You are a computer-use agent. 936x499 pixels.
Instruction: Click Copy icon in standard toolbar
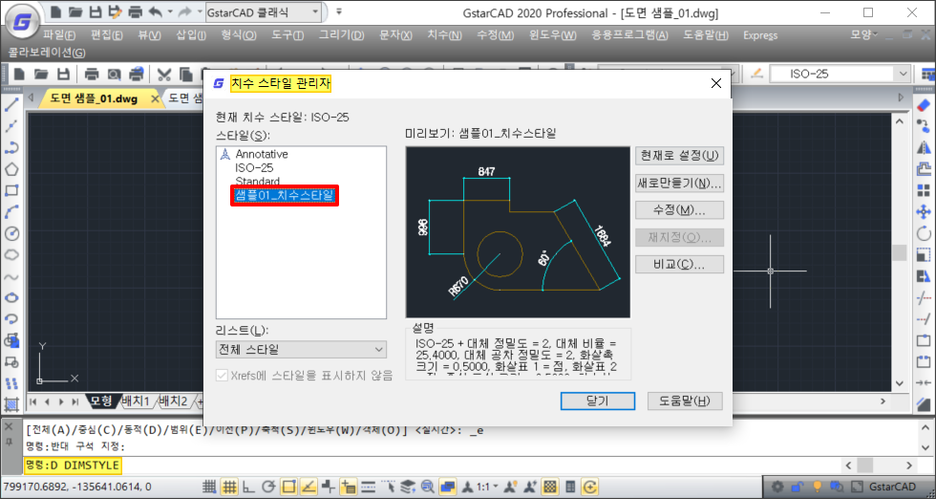186,75
